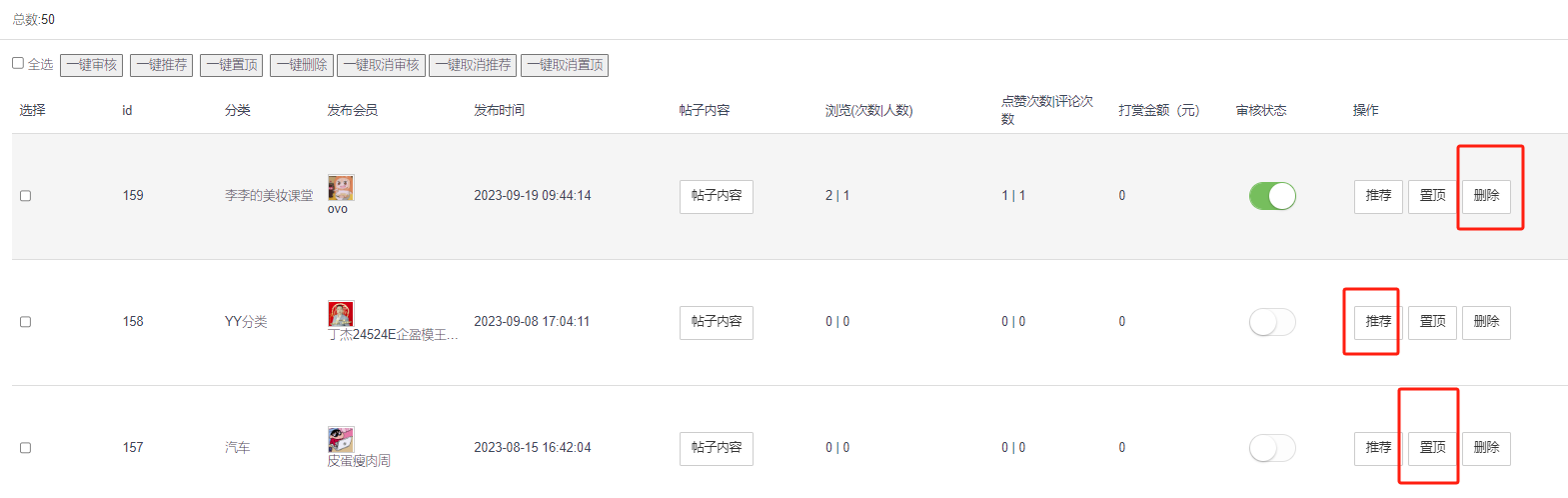Click 一键取消置顶 button
This screenshot has height=498, width=1568.
(565, 65)
